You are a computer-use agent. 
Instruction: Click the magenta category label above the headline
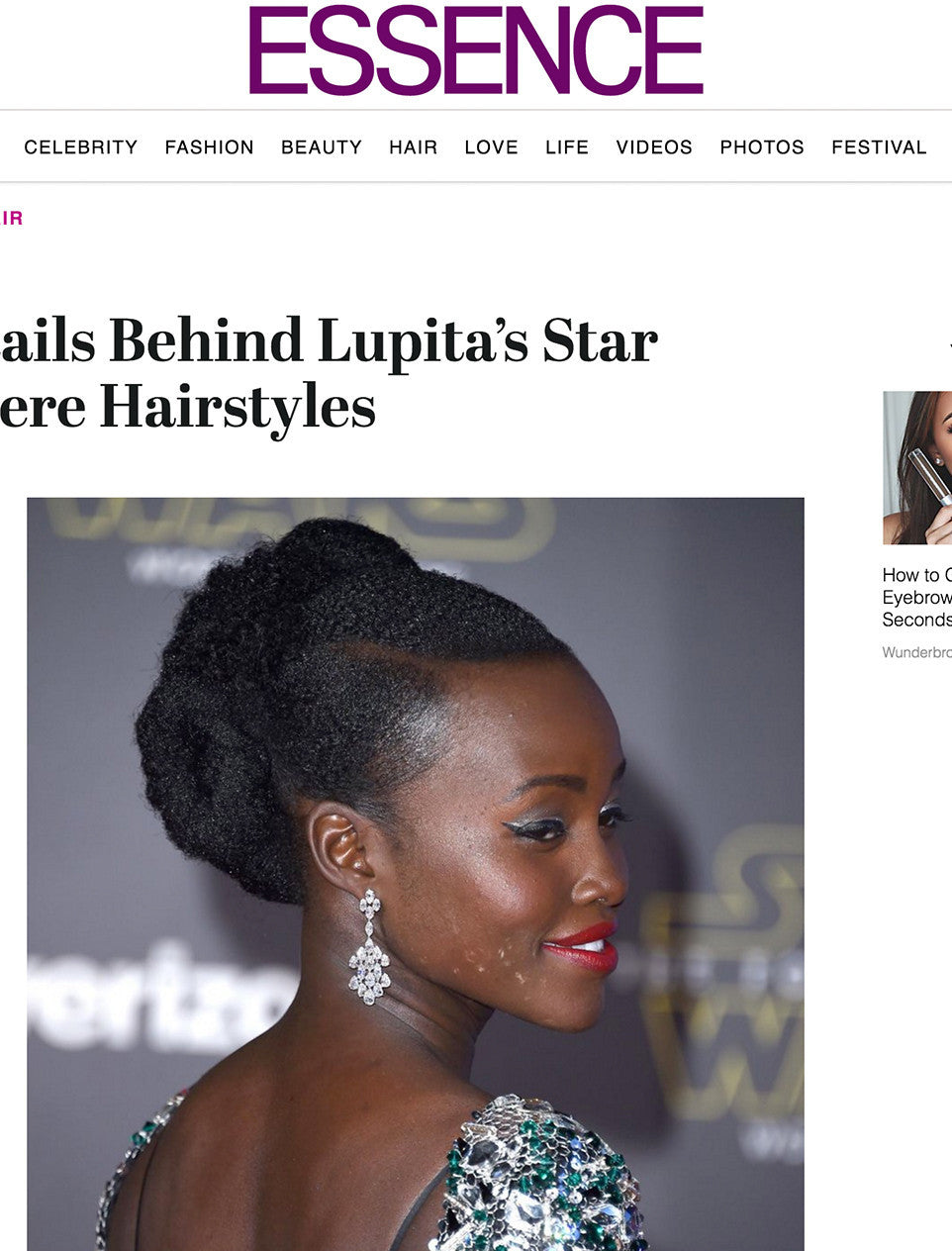coord(11,219)
